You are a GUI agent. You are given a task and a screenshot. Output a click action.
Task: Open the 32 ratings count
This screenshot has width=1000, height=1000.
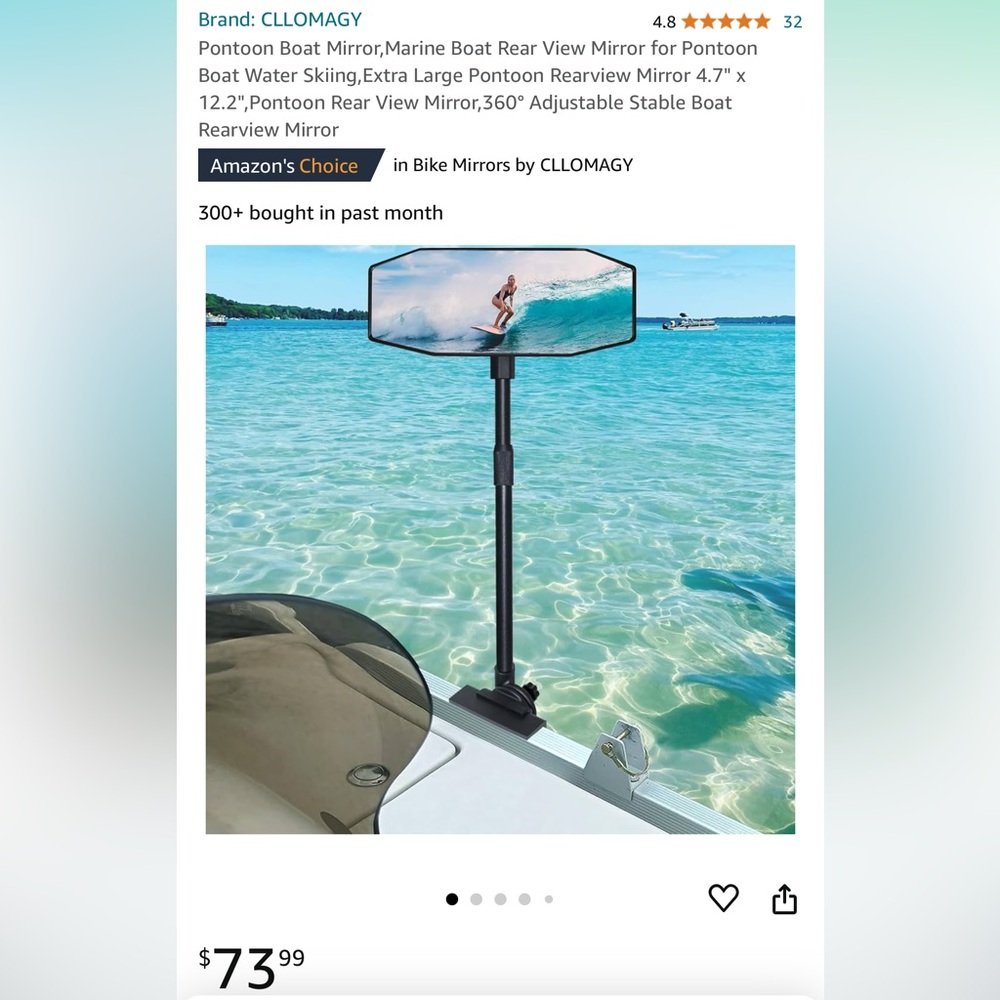793,22
